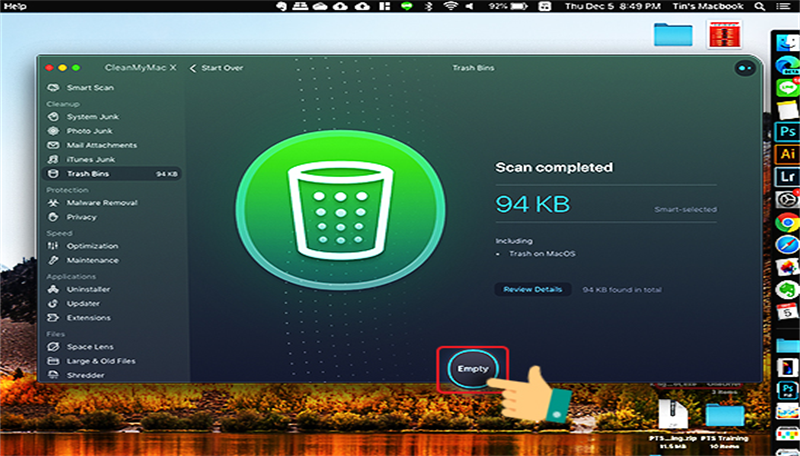The image size is (800, 456).
Task: Open Spotlight search in menu bar
Action: (x=760, y=6)
